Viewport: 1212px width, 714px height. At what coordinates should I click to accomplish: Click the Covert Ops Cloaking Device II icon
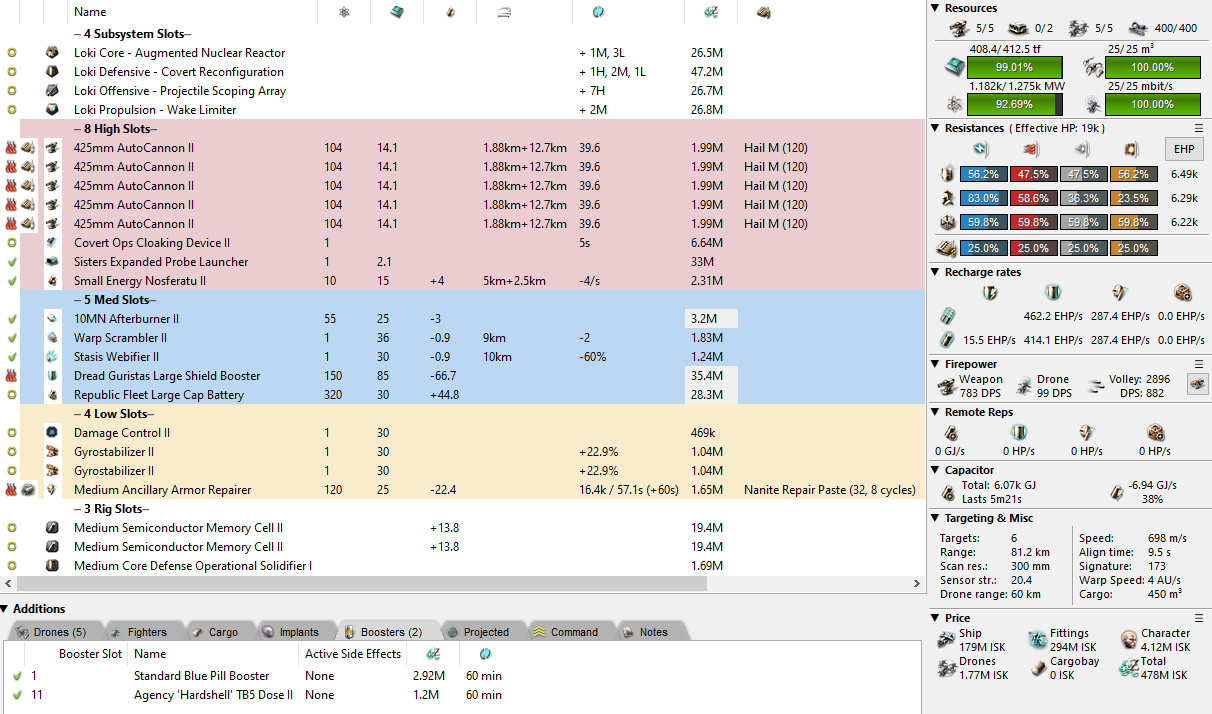point(52,243)
